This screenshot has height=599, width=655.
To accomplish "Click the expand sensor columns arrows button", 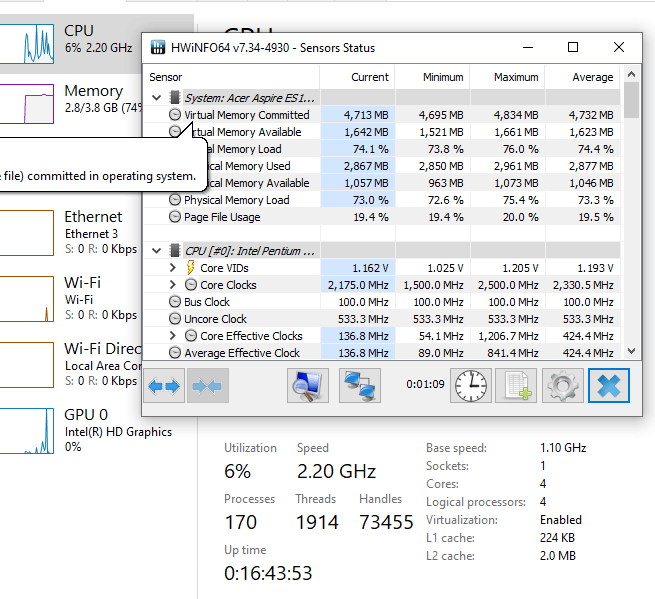I will pos(164,386).
